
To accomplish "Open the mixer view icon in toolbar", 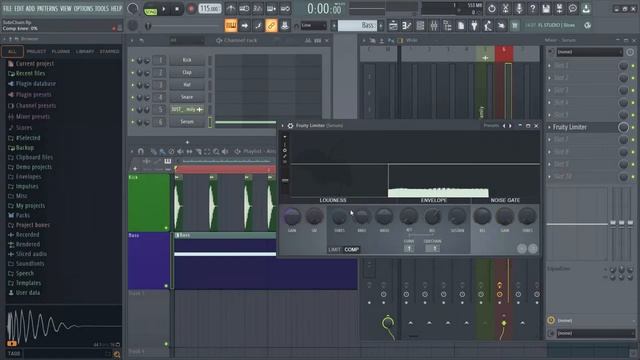I will tap(434, 26).
